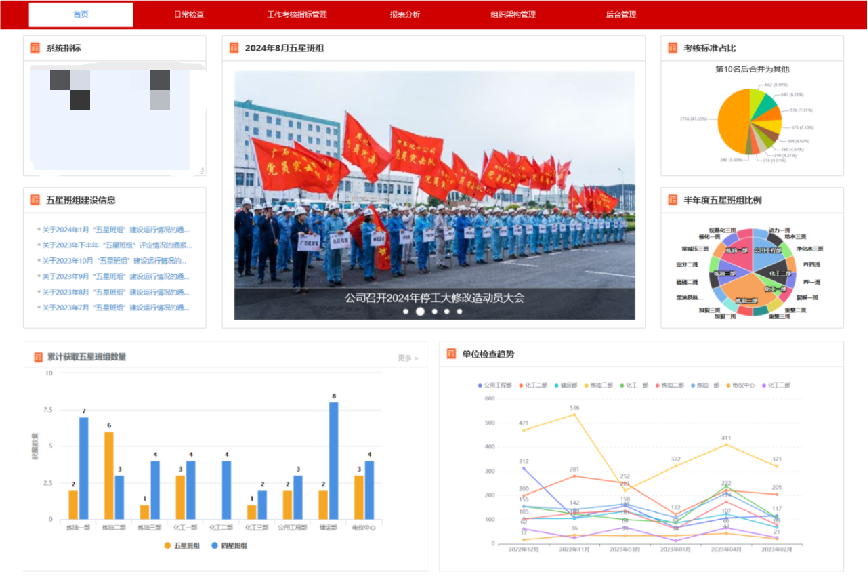Image resolution: width=868 pixels, height=576 pixels.
Task: Open the 首页 tab
Action: pos(81,15)
